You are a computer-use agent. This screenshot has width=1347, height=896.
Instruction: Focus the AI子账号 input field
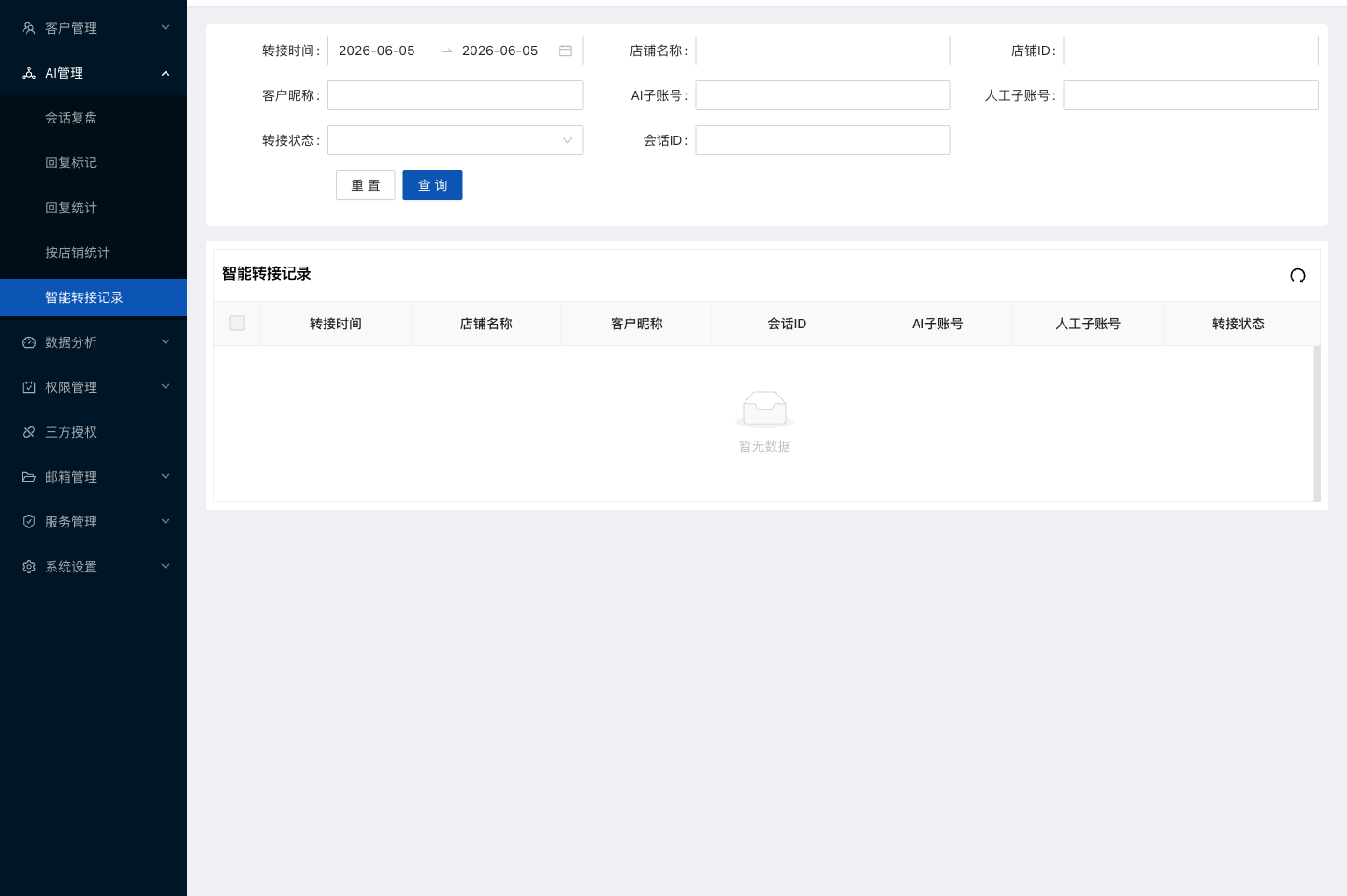(823, 95)
